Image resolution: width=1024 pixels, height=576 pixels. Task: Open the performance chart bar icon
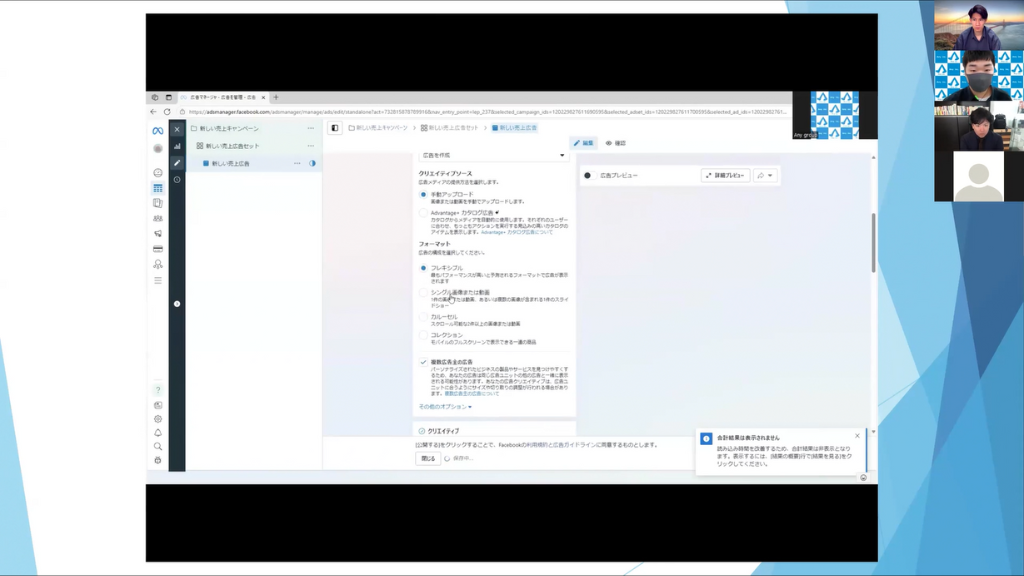pos(177,146)
